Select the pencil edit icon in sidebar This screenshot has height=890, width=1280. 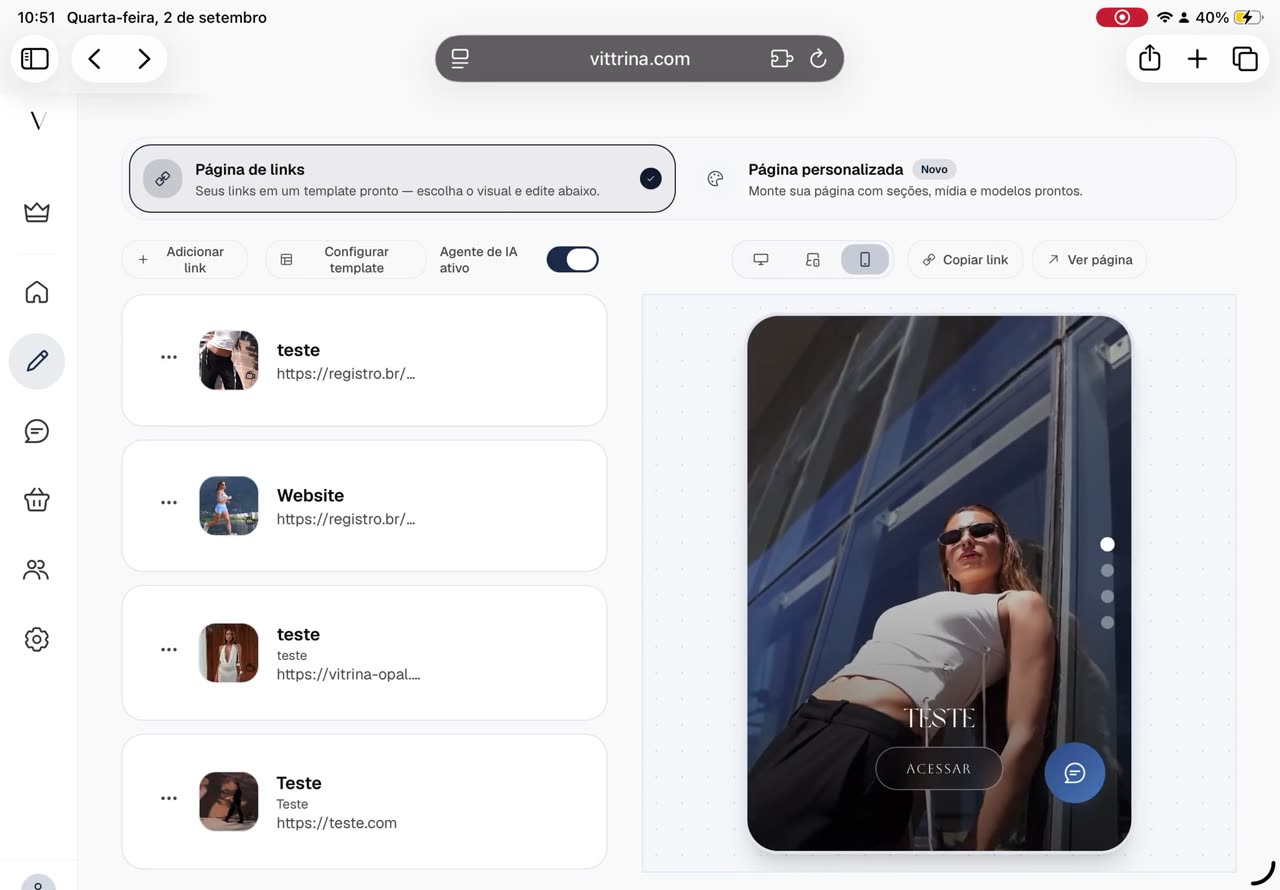pos(37,361)
